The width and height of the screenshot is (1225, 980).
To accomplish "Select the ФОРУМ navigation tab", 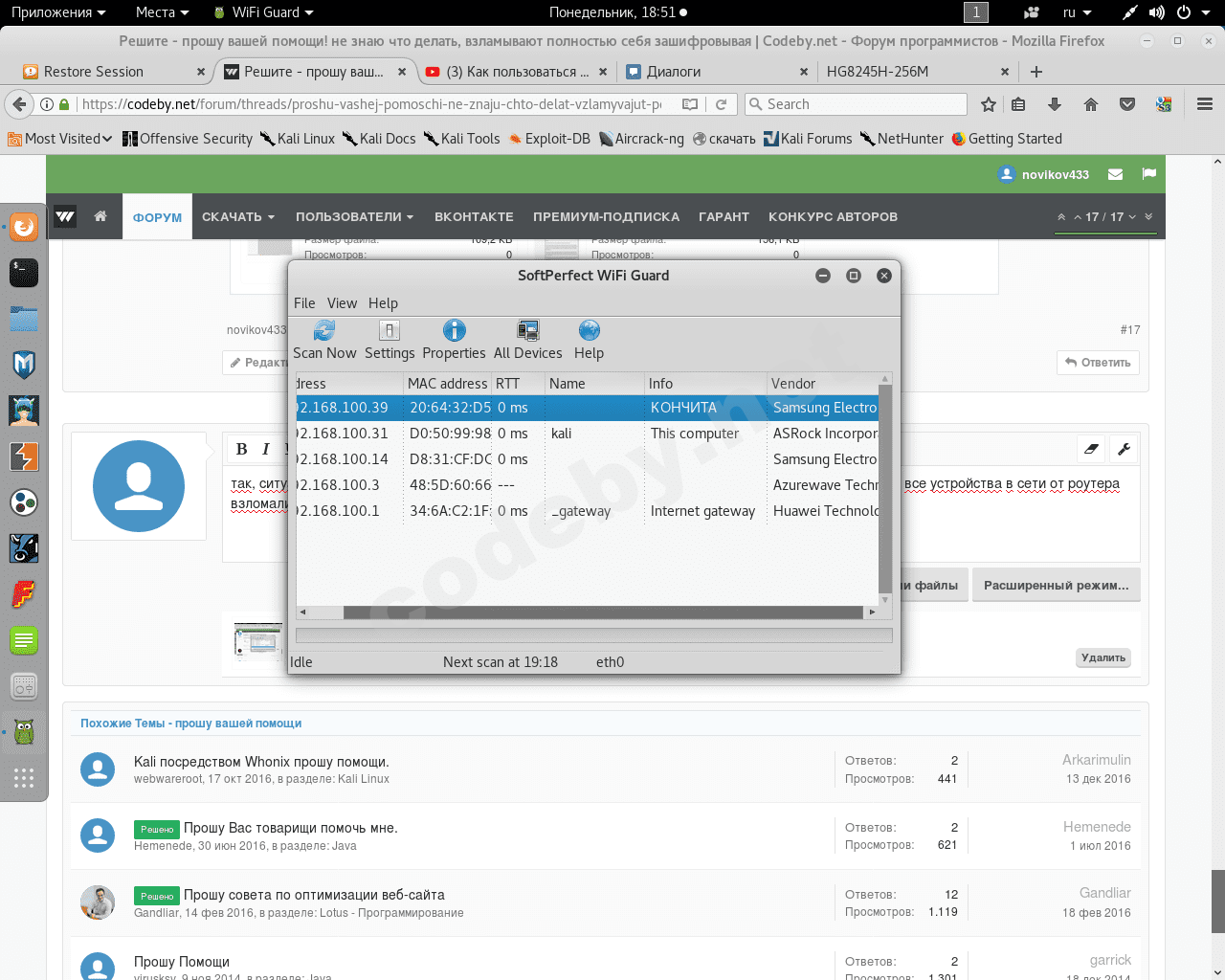I will tap(157, 217).
